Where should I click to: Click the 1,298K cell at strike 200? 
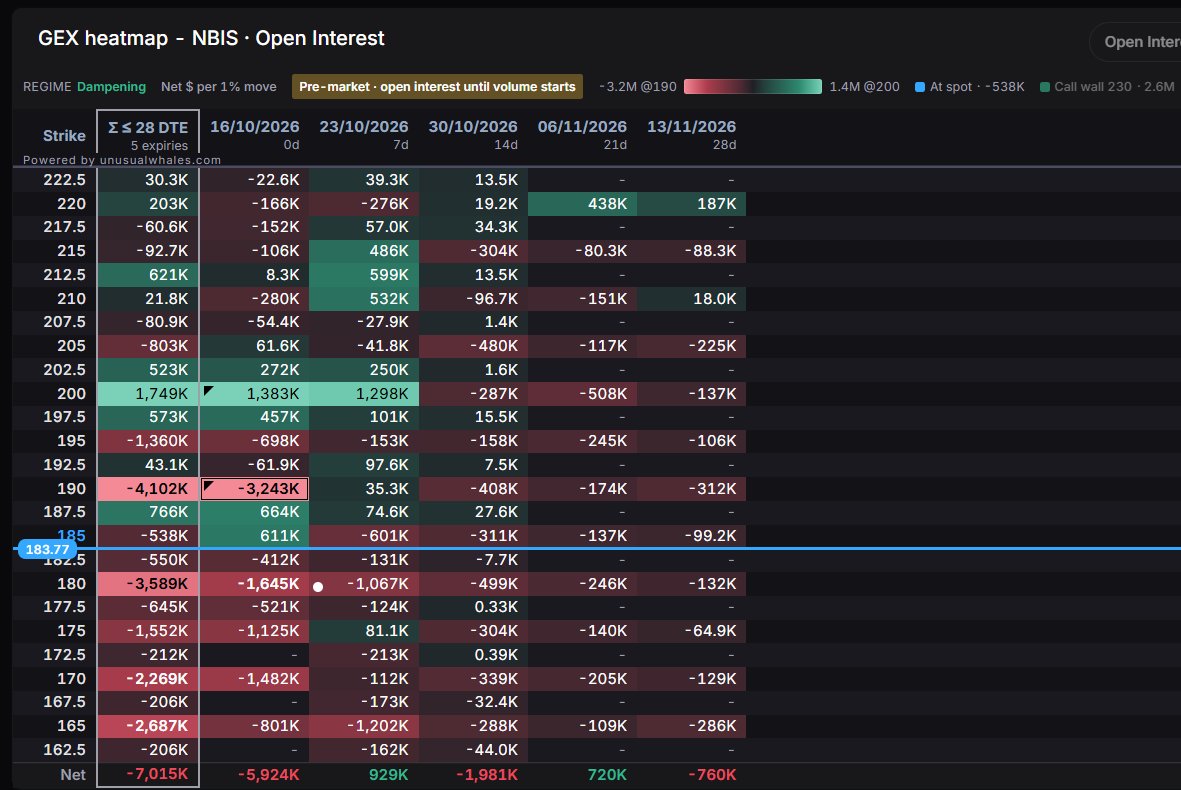tap(364, 394)
